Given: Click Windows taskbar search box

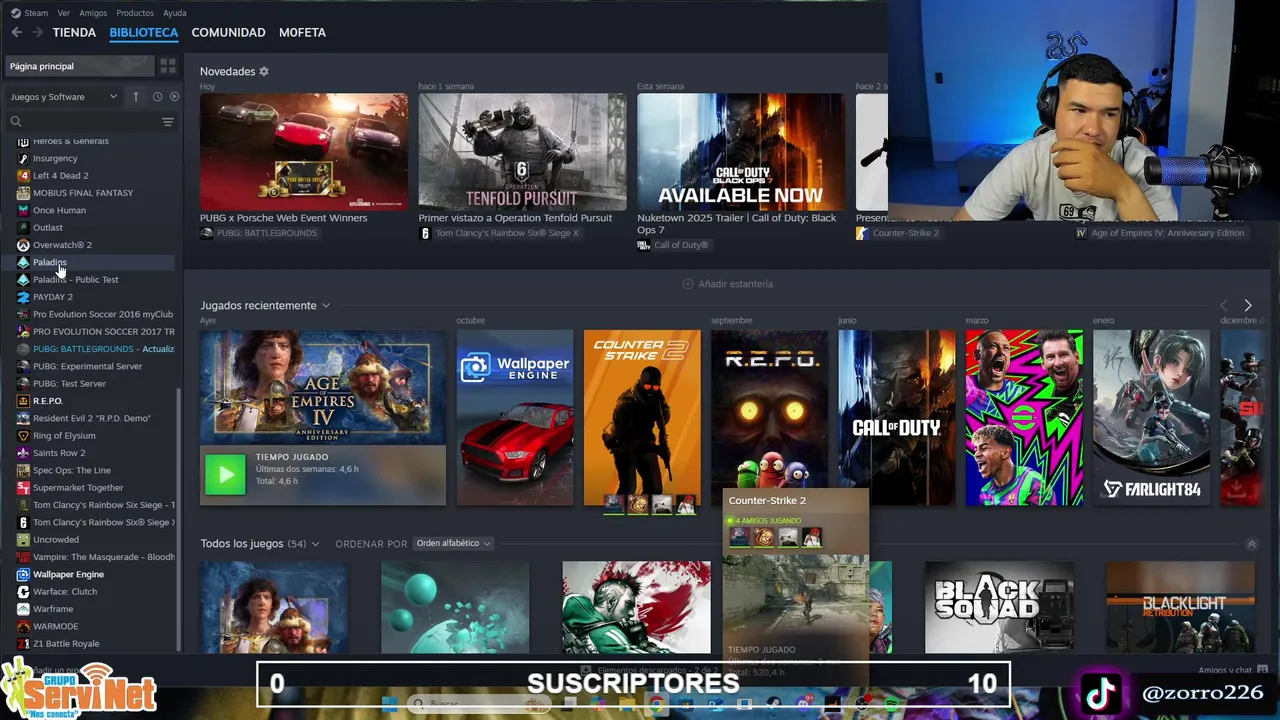Looking at the screenshot, I should (x=480, y=704).
